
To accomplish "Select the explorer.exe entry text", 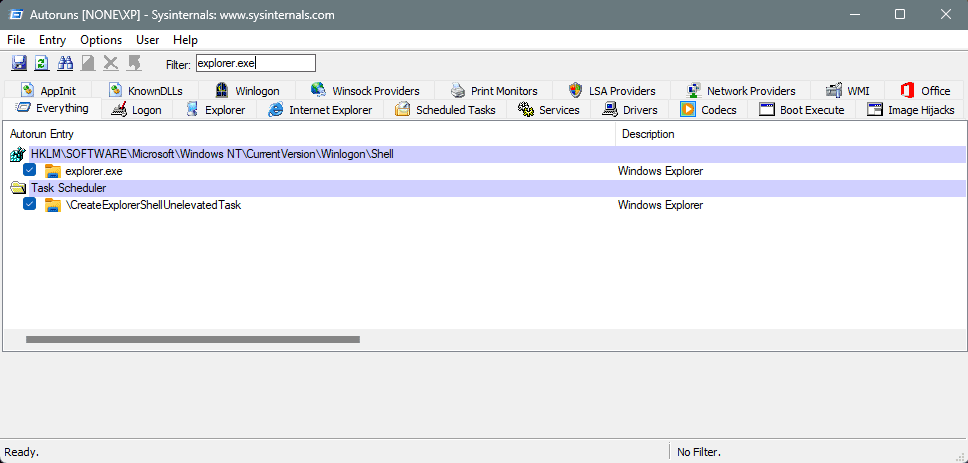I will point(94,171).
